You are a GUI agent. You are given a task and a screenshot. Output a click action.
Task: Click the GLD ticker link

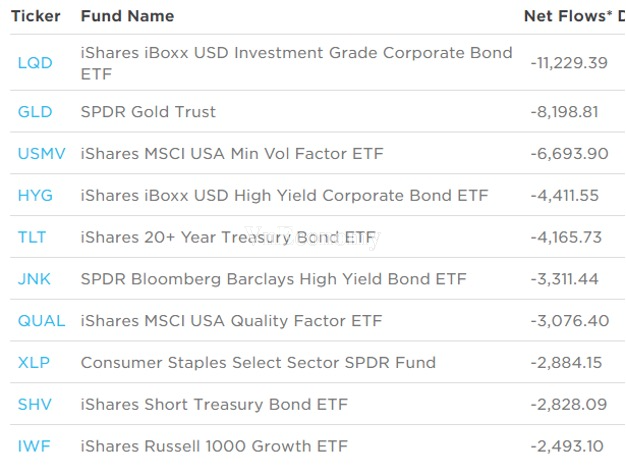[35, 112]
